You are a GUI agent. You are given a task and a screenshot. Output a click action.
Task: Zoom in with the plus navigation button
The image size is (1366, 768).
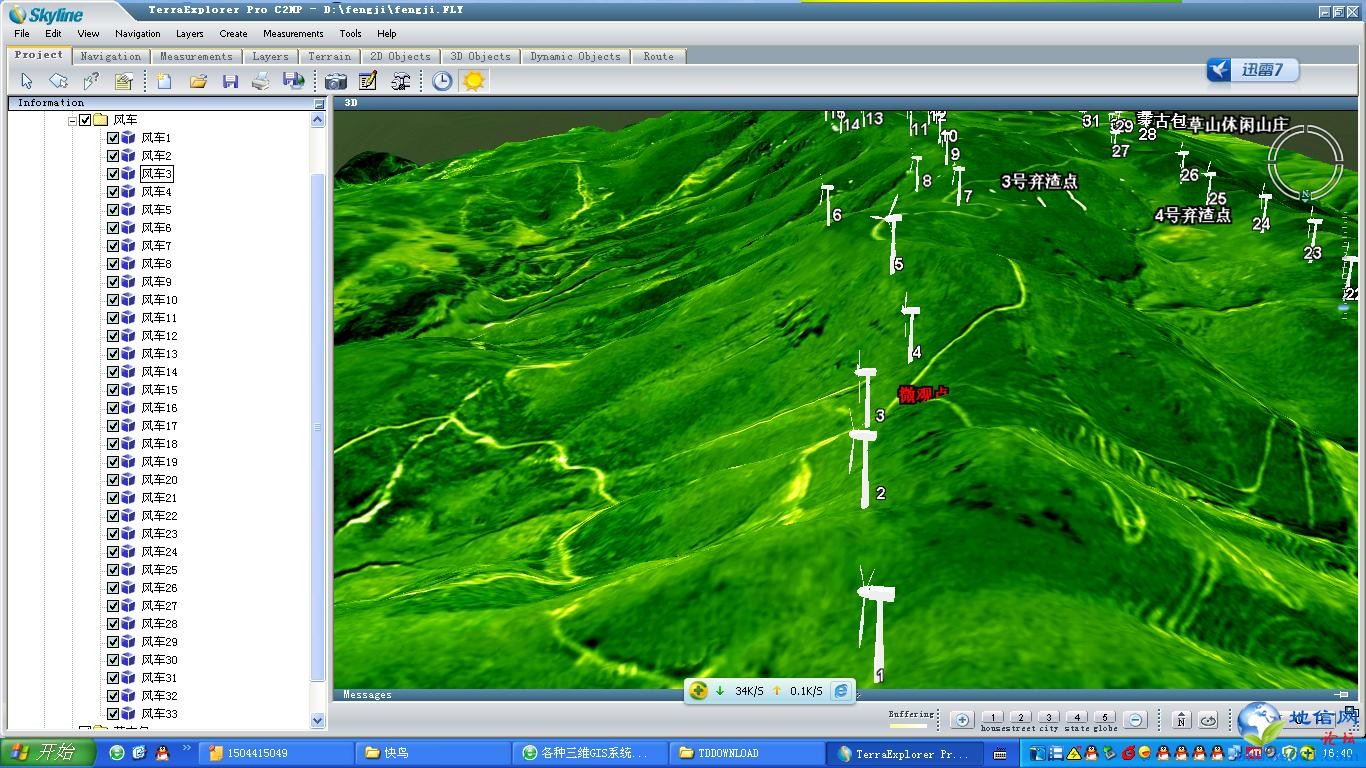pyautogui.click(x=962, y=719)
